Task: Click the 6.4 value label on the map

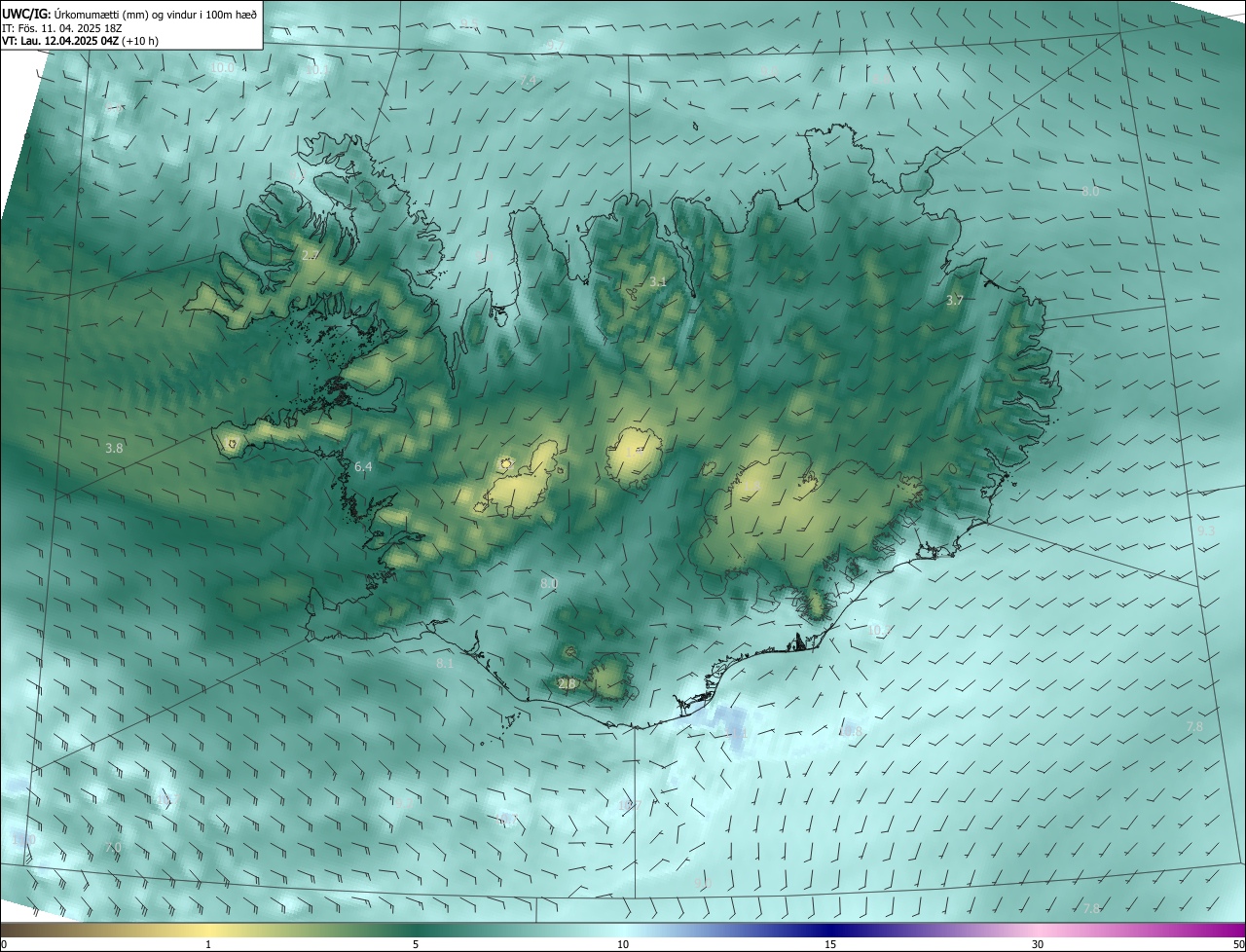Action: (363, 468)
